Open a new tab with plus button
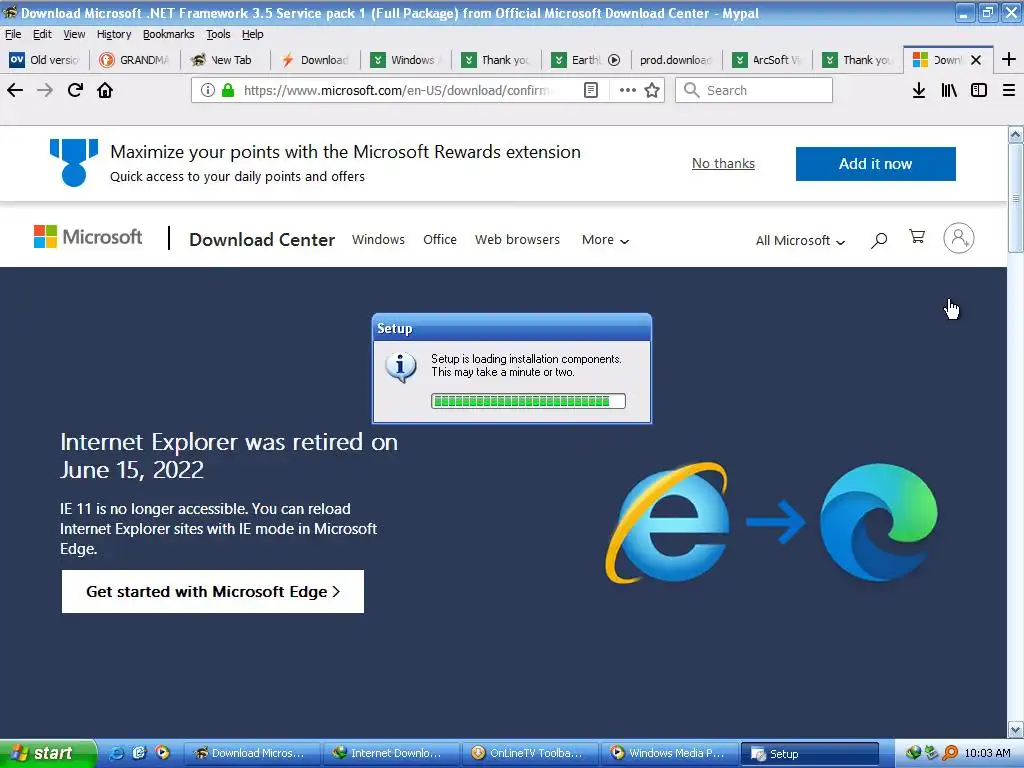Screen dimensions: 1024x768 [1008, 59]
